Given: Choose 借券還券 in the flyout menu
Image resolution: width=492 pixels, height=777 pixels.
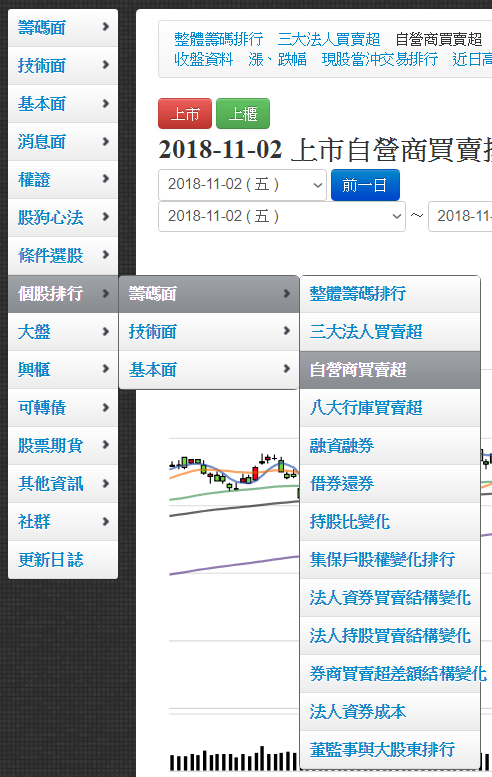Looking at the screenshot, I should 390,484.
